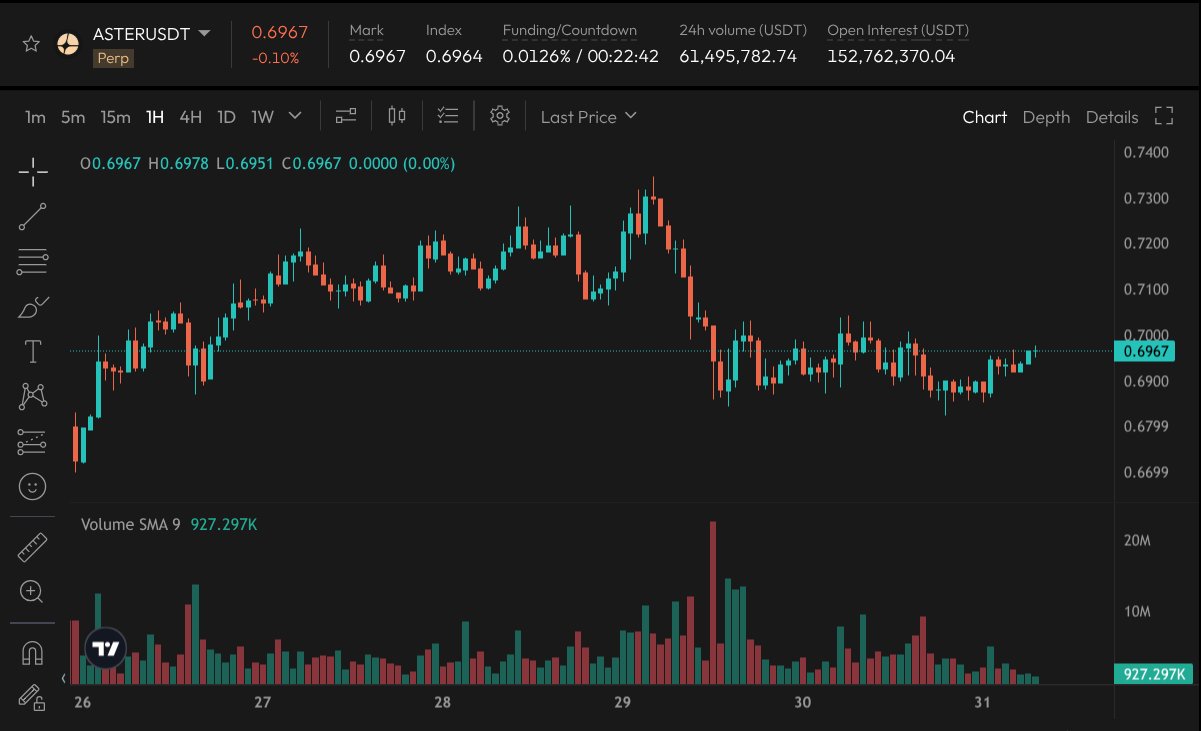Select the 4H timeframe
Image resolution: width=1201 pixels, height=731 pixels.
point(190,117)
